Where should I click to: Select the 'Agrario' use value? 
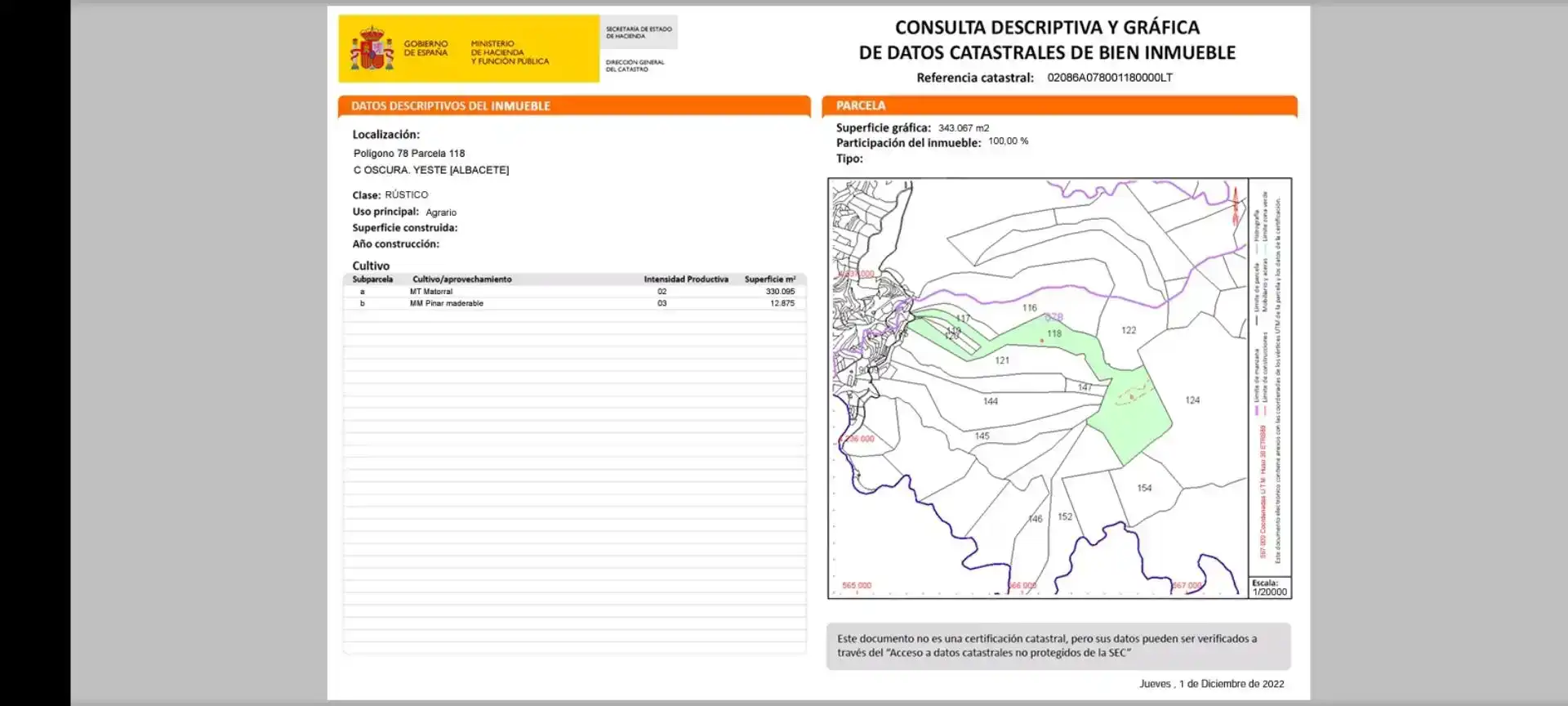[x=441, y=212]
